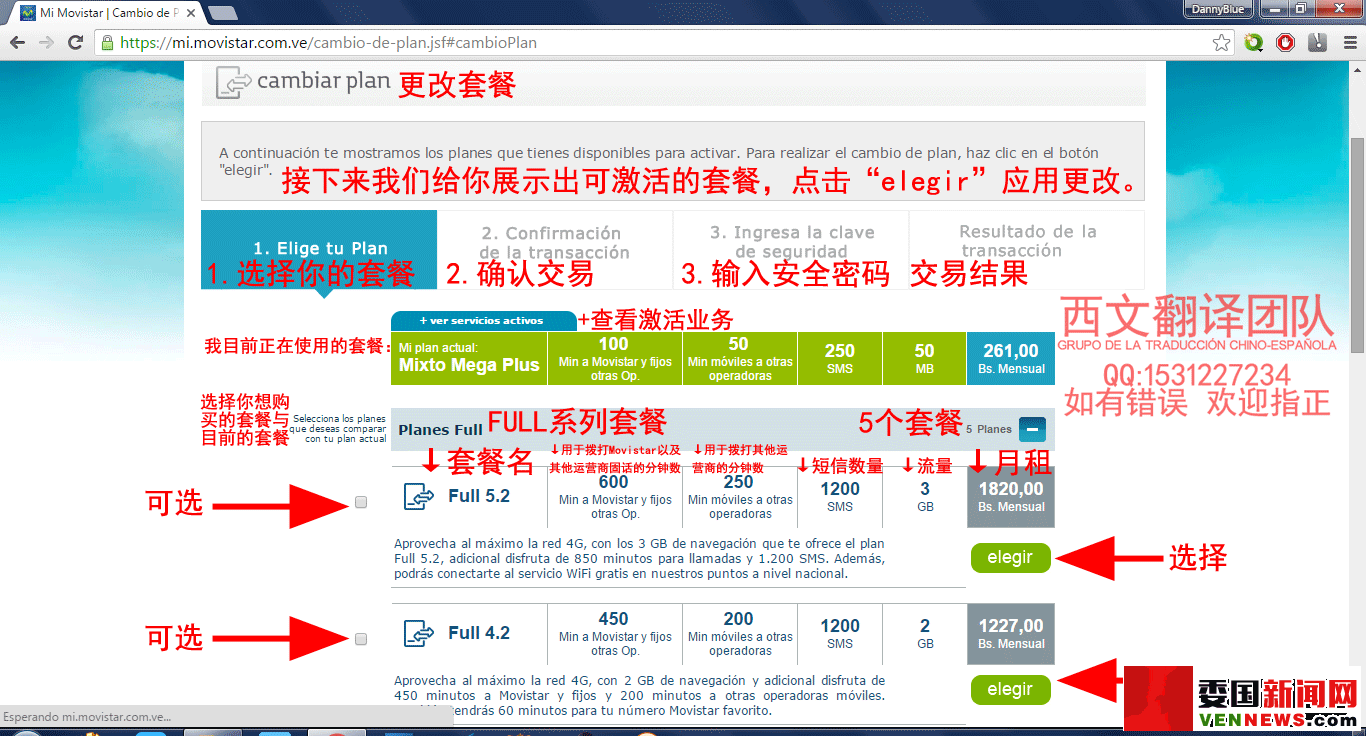Click the 'Planes Full' section title

click(440, 430)
